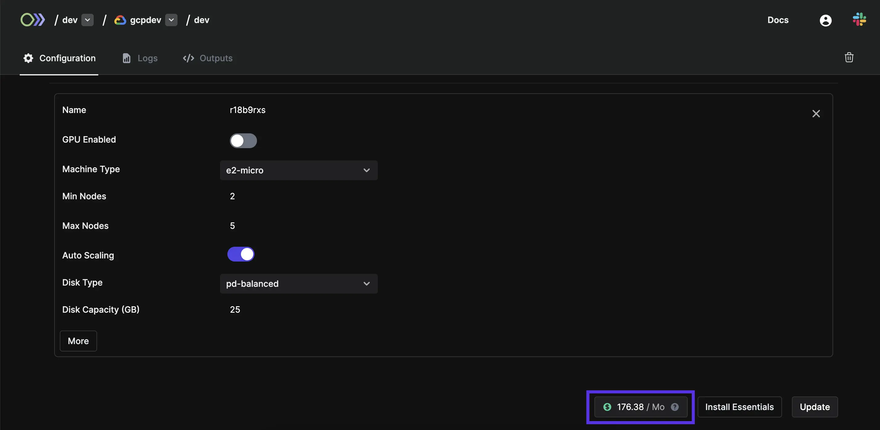Viewport: 880px width, 430px height.
Task: Open the Outputs tab
Action: pyautogui.click(x=208, y=58)
